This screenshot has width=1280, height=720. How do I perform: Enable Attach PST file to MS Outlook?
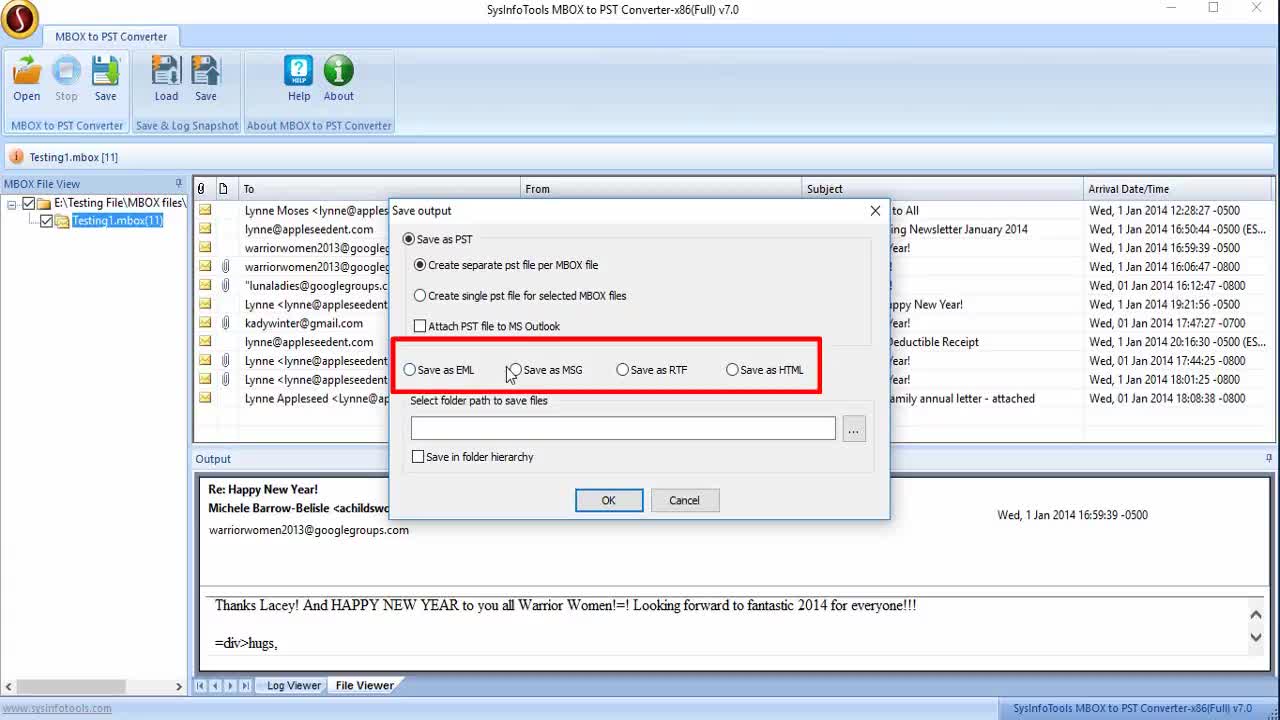pos(420,326)
